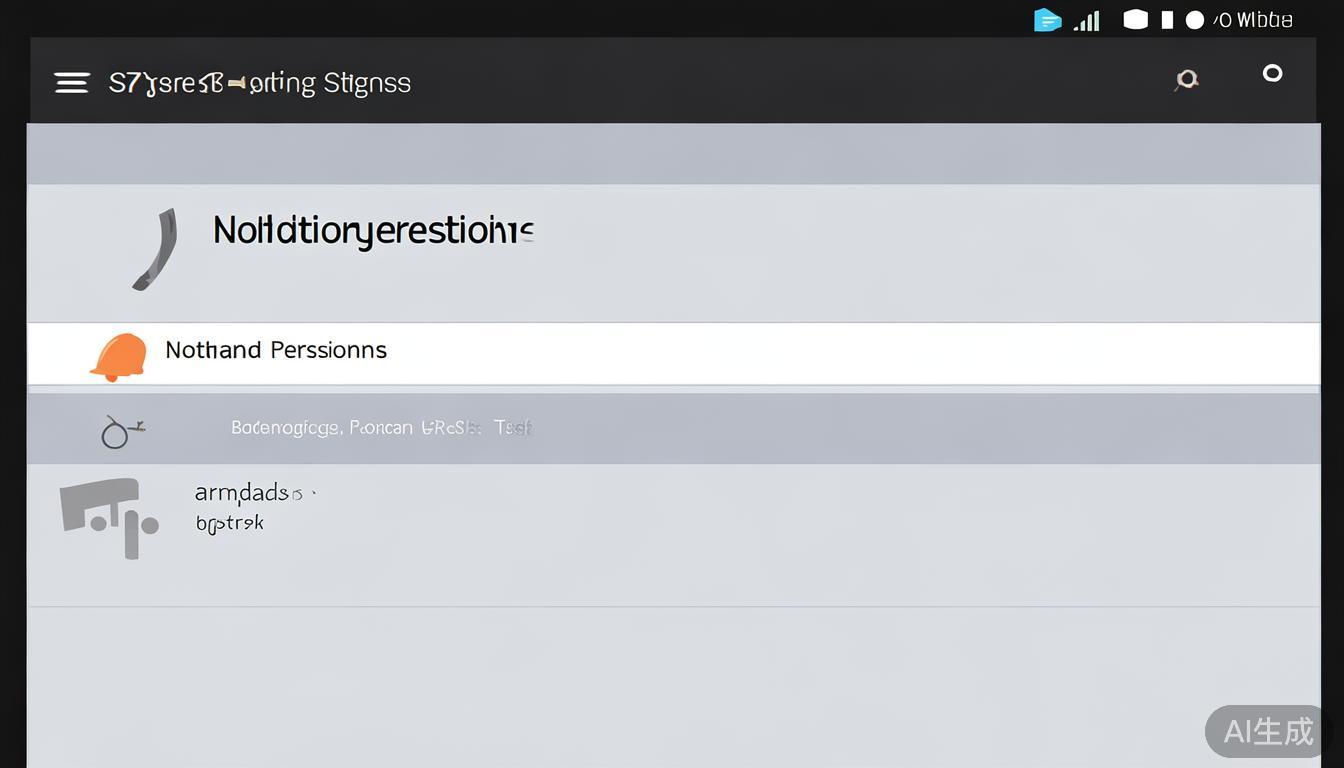Click the signal strength bars icon
Screen dimensions: 1344x768
[1087, 21]
